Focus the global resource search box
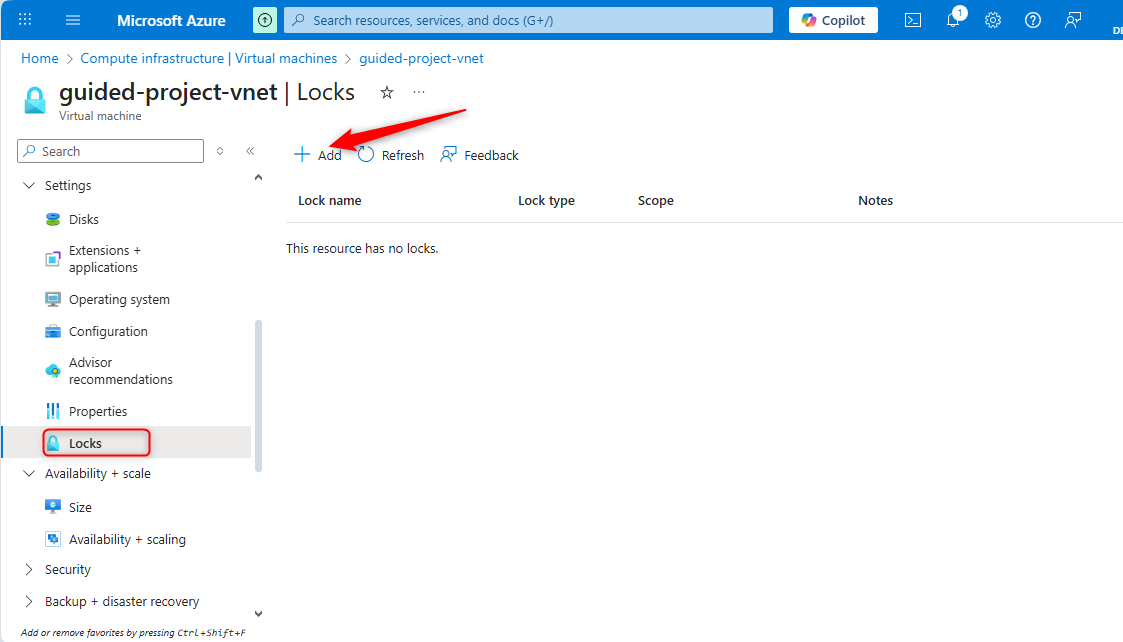1123x642 pixels. click(529, 20)
